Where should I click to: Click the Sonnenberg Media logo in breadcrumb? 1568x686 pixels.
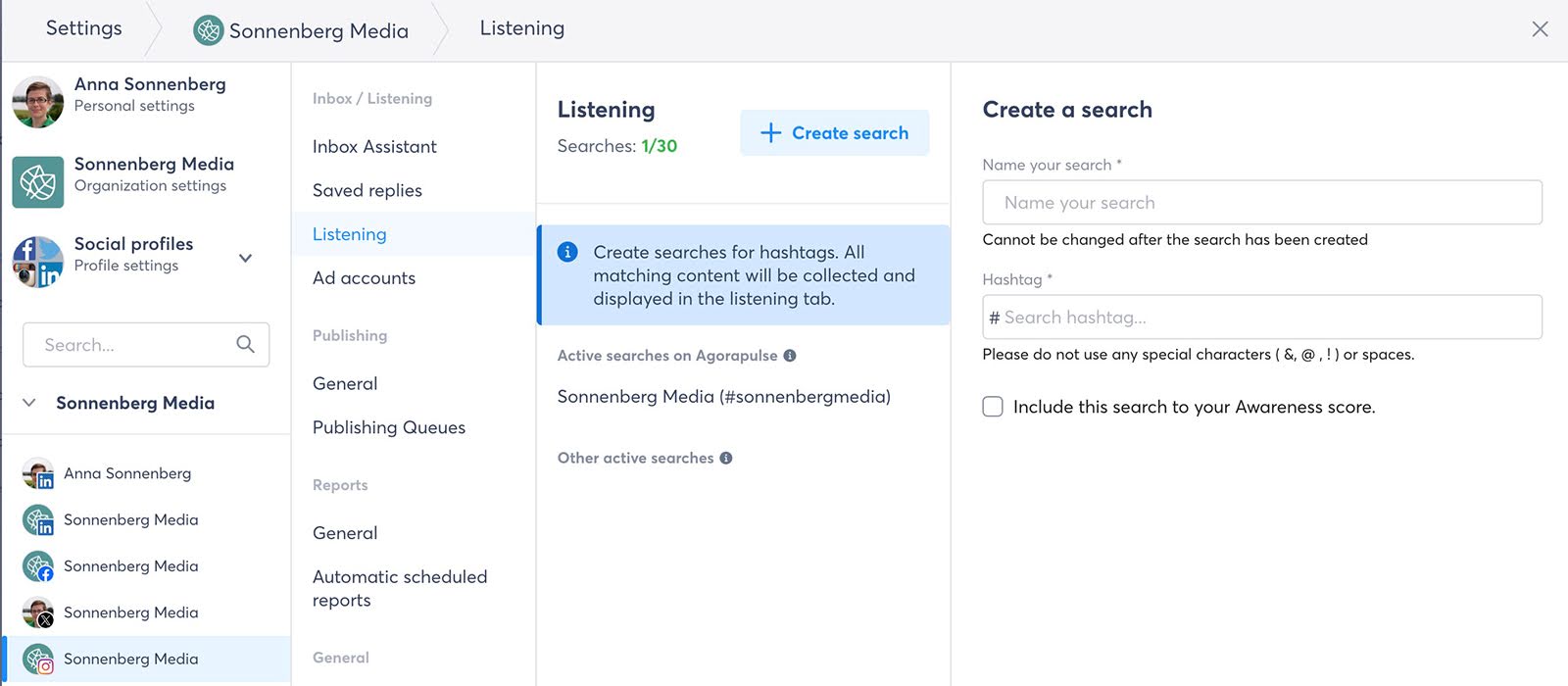(209, 30)
